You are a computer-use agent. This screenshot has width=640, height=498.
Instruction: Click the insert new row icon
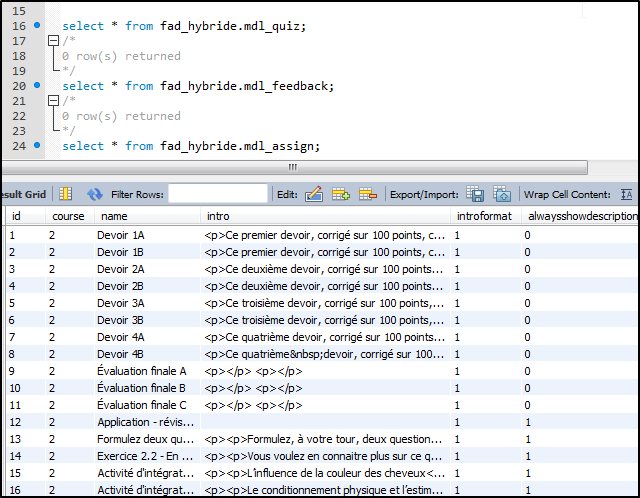click(x=340, y=194)
